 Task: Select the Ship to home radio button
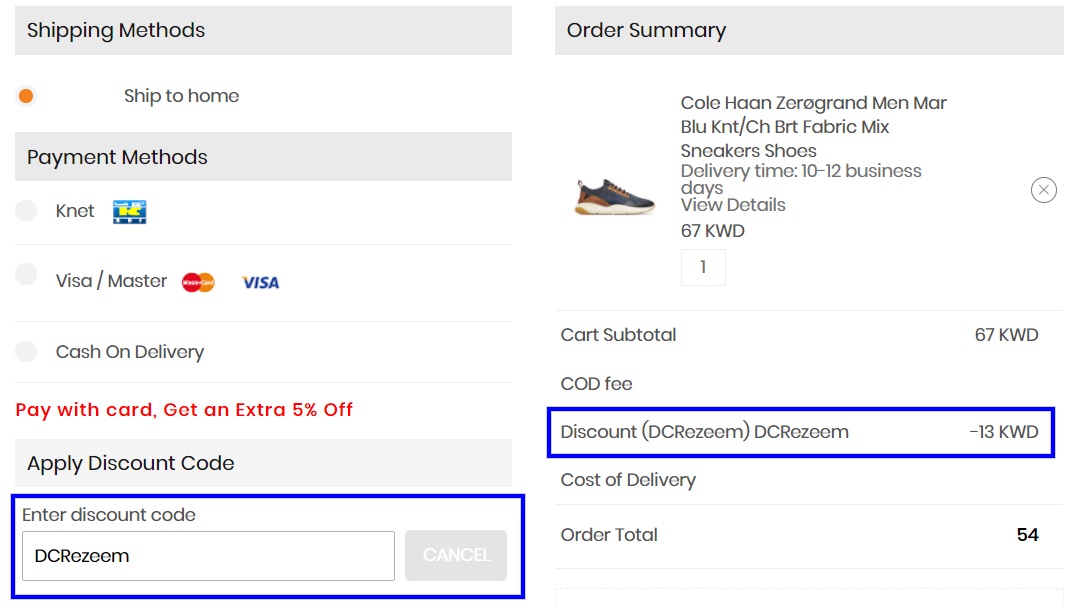[26, 96]
